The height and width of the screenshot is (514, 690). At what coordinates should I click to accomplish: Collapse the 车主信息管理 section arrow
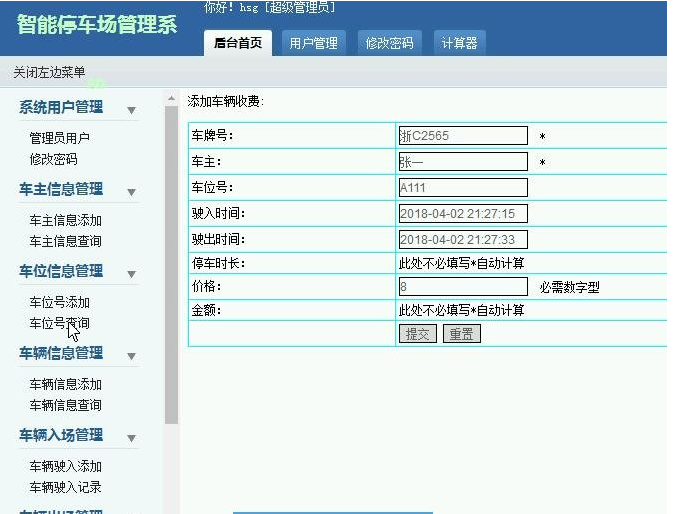click(131, 192)
